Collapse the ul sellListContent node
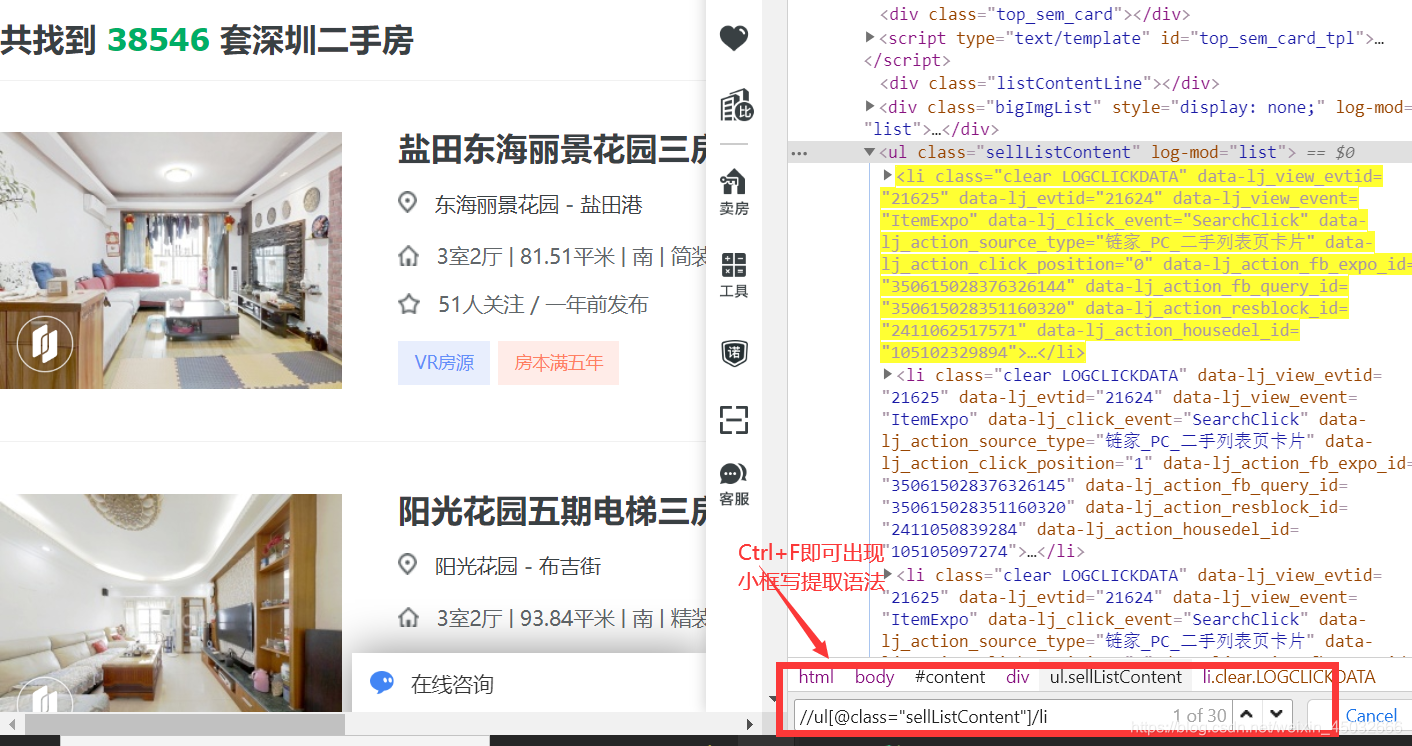The image size is (1412, 746). [x=869, y=152]
